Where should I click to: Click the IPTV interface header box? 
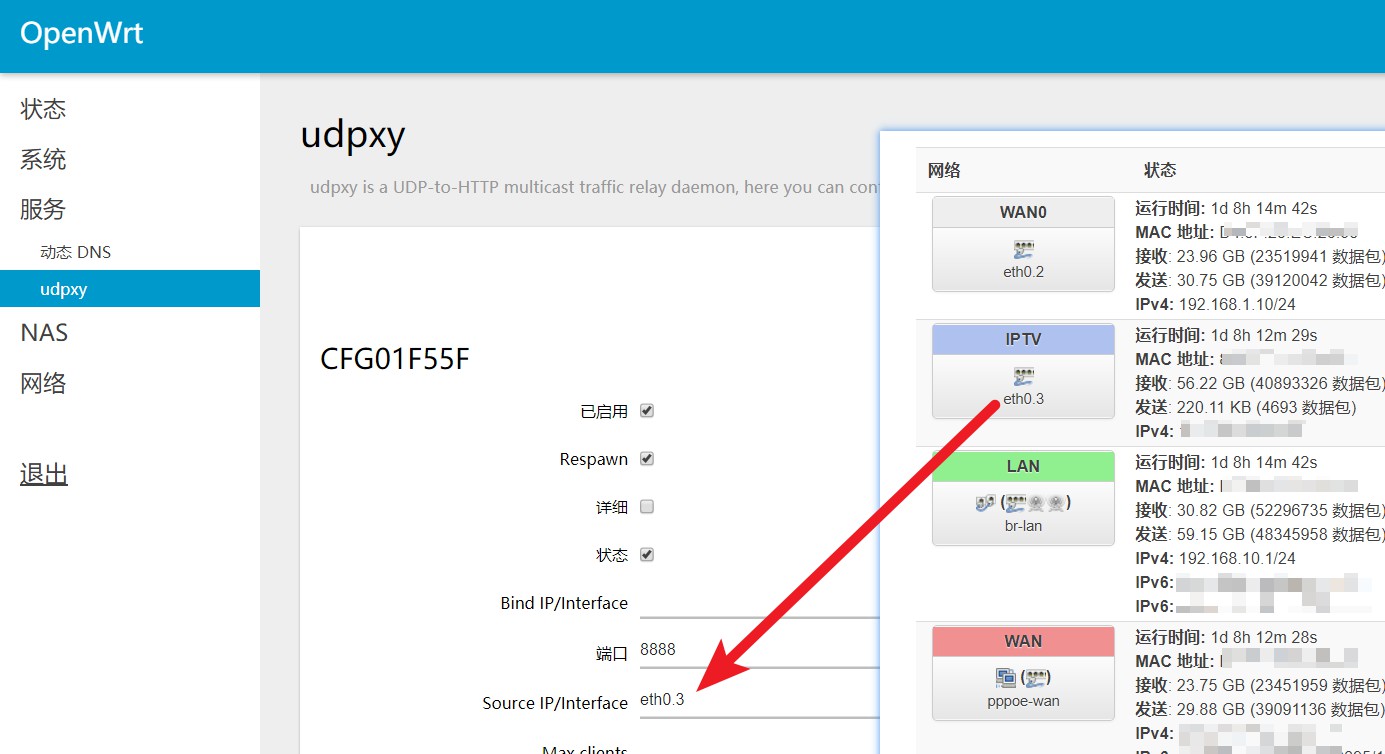[x=1023, y=339]
